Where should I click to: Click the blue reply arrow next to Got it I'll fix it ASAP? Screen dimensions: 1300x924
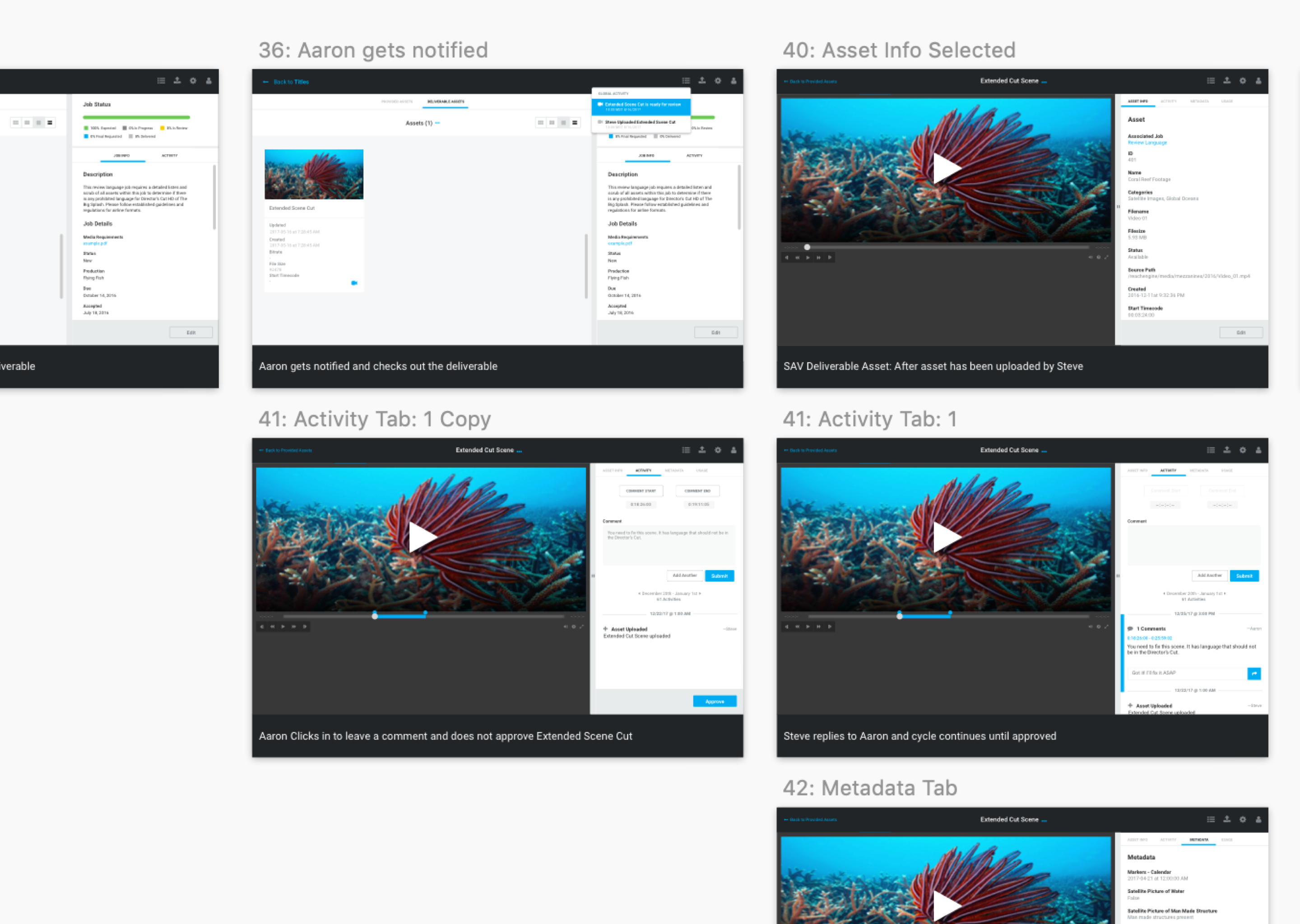[x=1254, y=674]
